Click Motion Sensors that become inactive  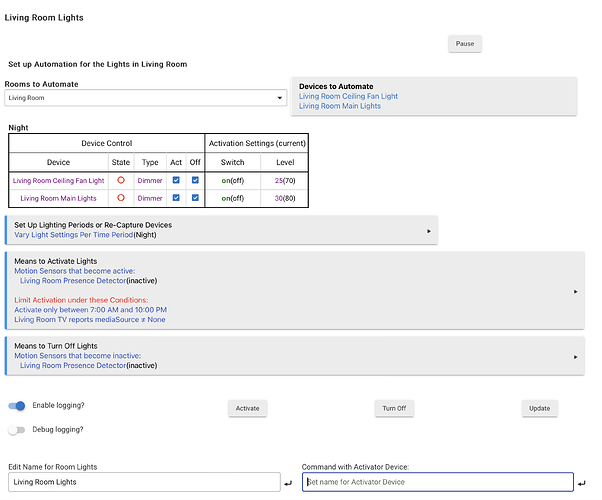78,356
